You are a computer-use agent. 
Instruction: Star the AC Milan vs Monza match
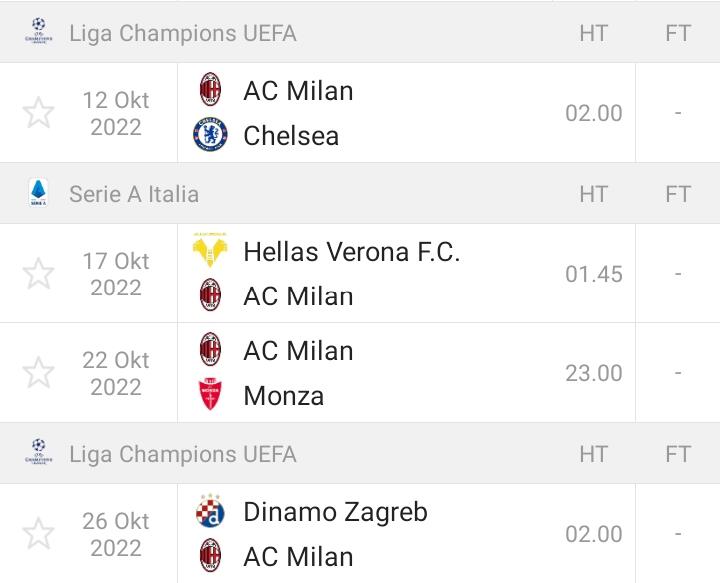pos(38,373)
